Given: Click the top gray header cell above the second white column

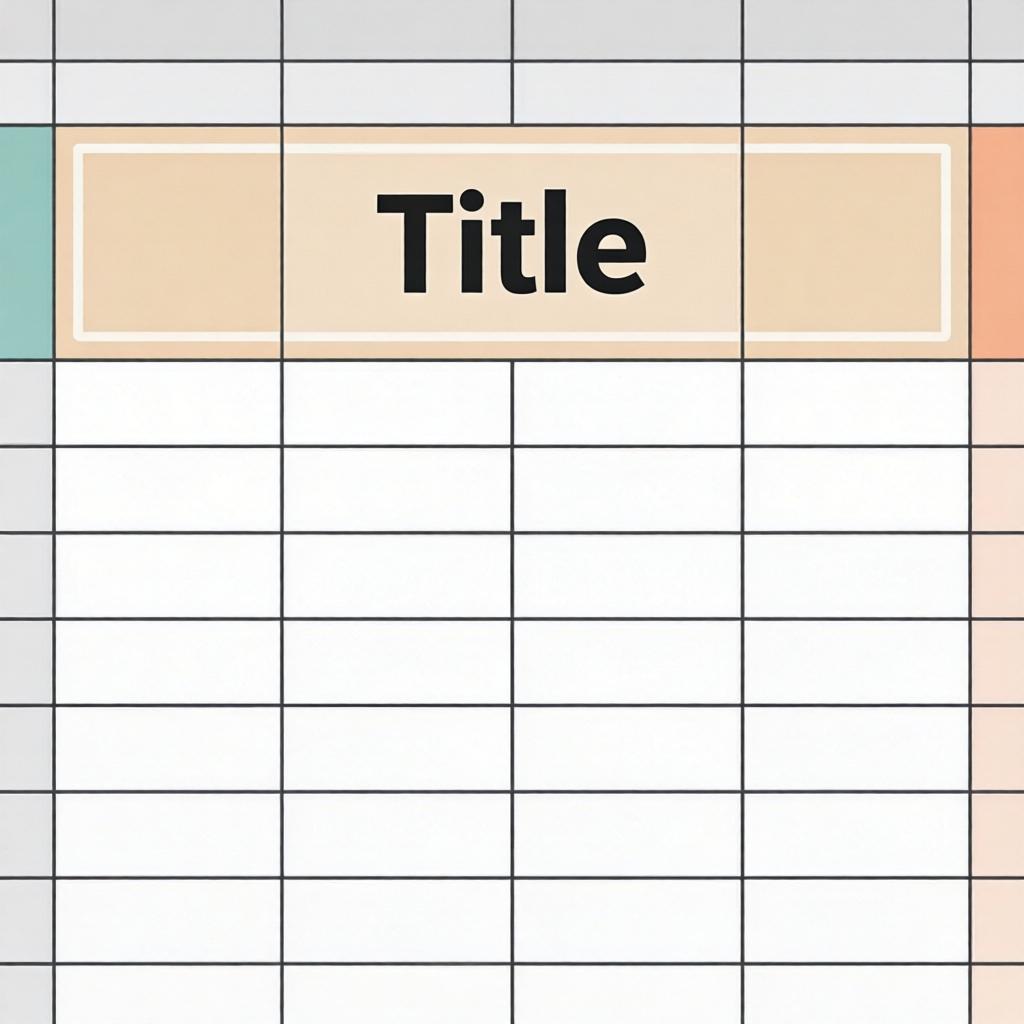Looking at the screenshot, I should click(x=397, y=29).
